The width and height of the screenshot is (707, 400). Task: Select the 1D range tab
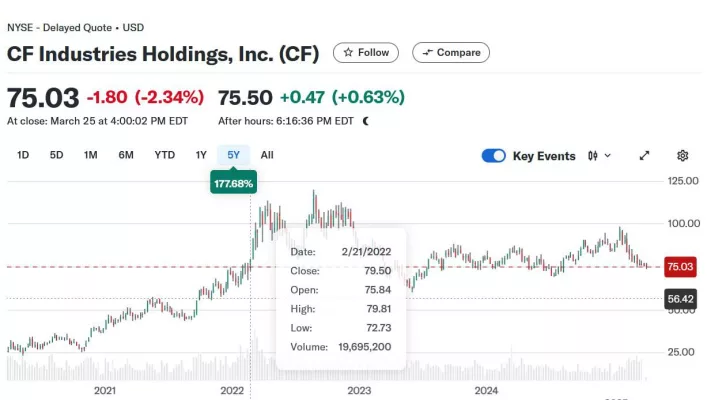pos(23,155)
